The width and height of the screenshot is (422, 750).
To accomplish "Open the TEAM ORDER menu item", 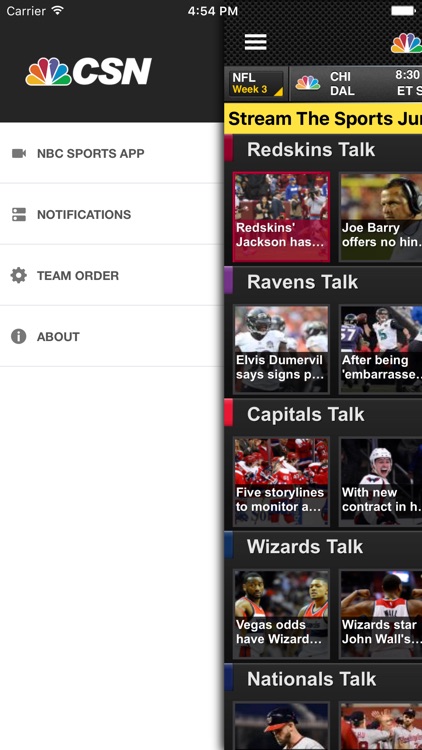I will (111, 276).
